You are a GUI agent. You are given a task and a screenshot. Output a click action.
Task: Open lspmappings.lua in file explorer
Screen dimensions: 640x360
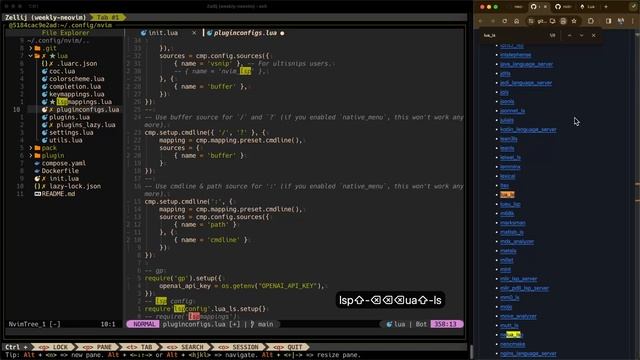(x=84, y=102)
